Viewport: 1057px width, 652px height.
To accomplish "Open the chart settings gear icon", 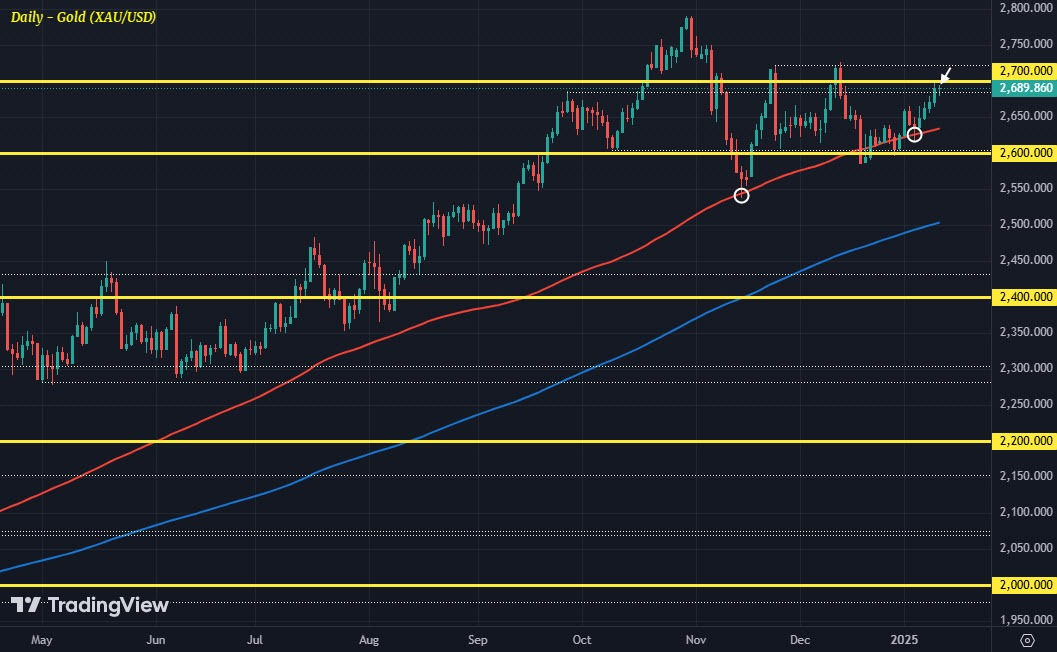I will pyautogui.click(x=1027, y=640).
